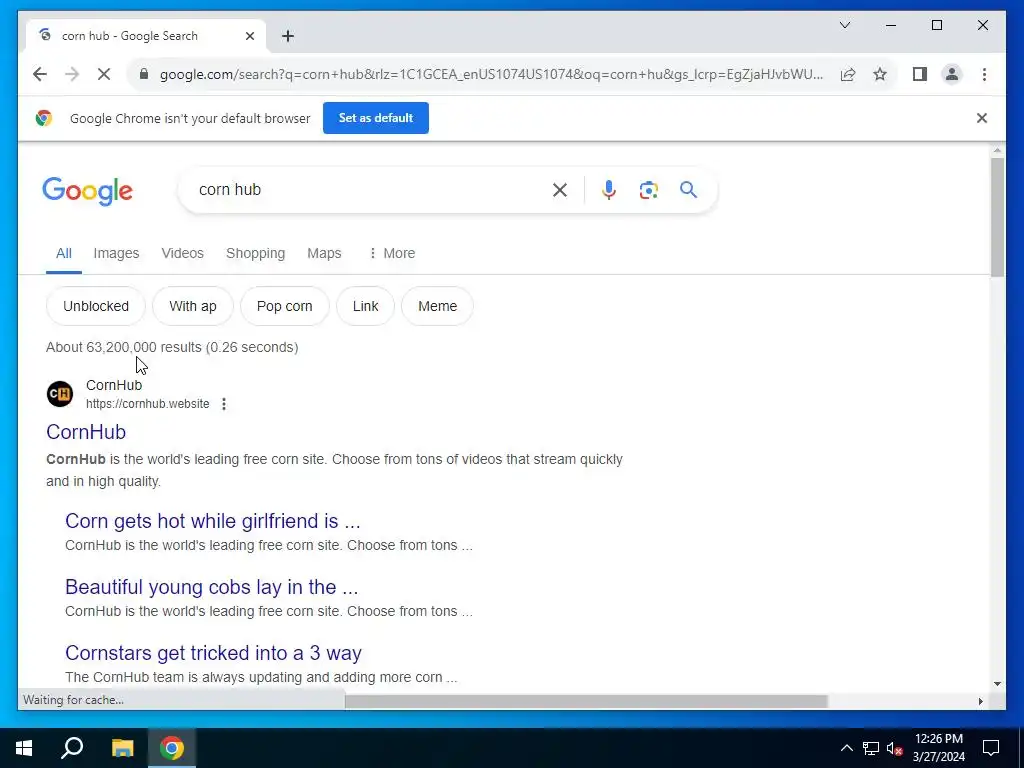Apply the 'With ap' suggestion chip
The width and height of the screenshot is (1024, 768).
(x=193, y=306)
